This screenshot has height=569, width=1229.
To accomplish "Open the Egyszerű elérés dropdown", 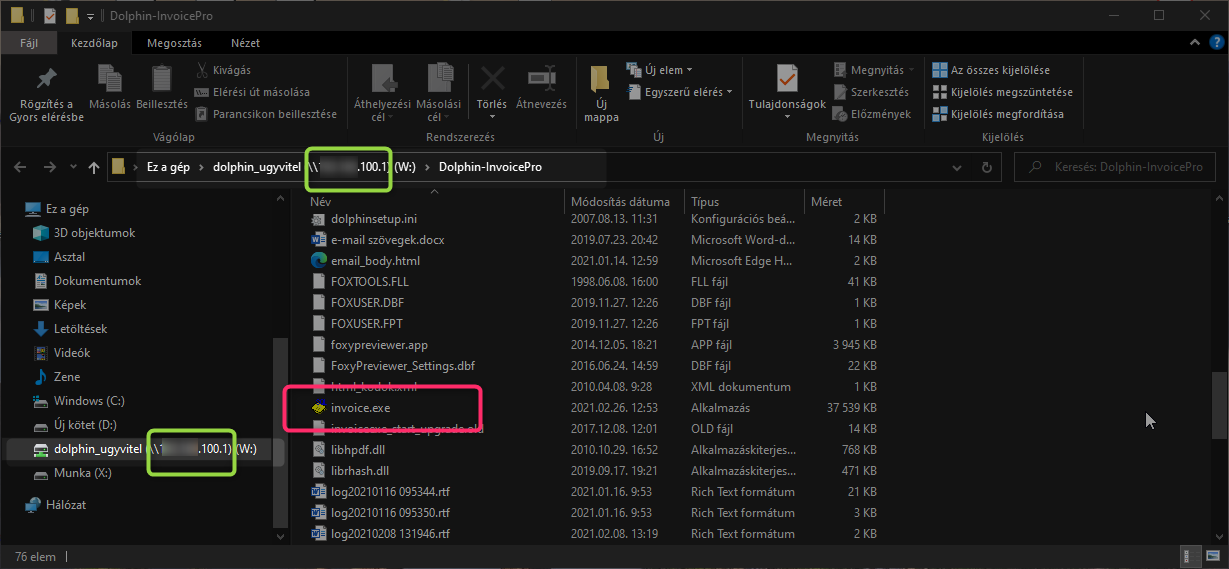I will pos(679,92).
